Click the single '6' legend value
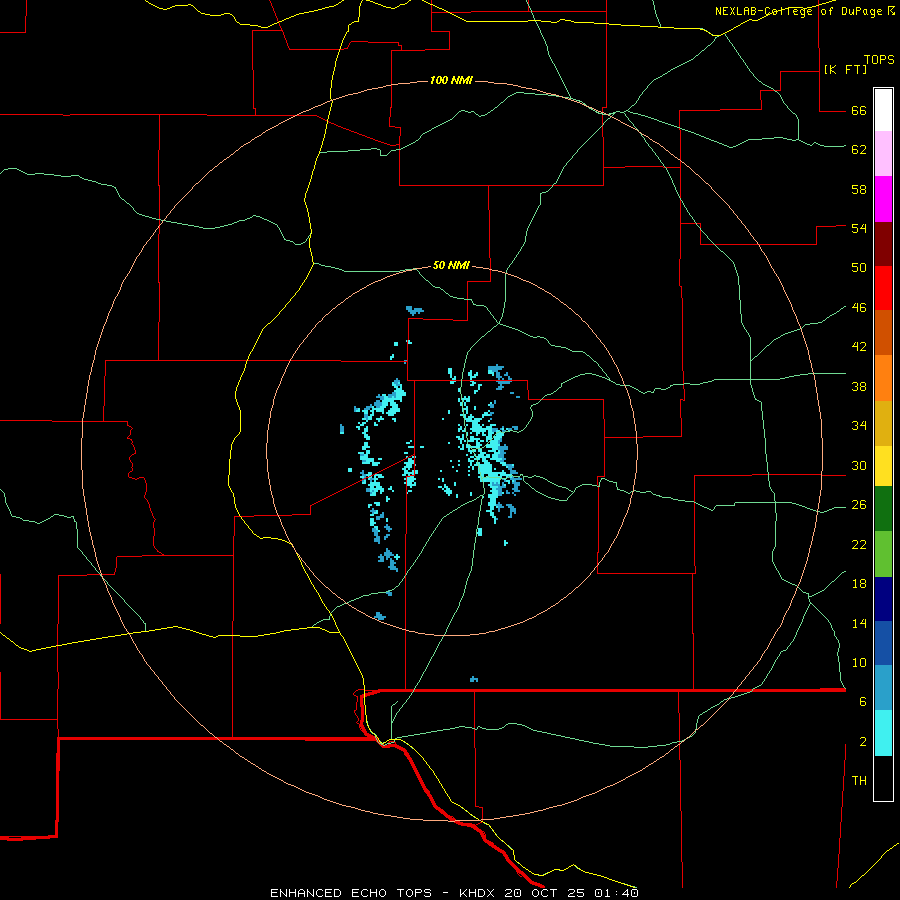The height and width of the screenshot is (900, 900). (863, 702)
